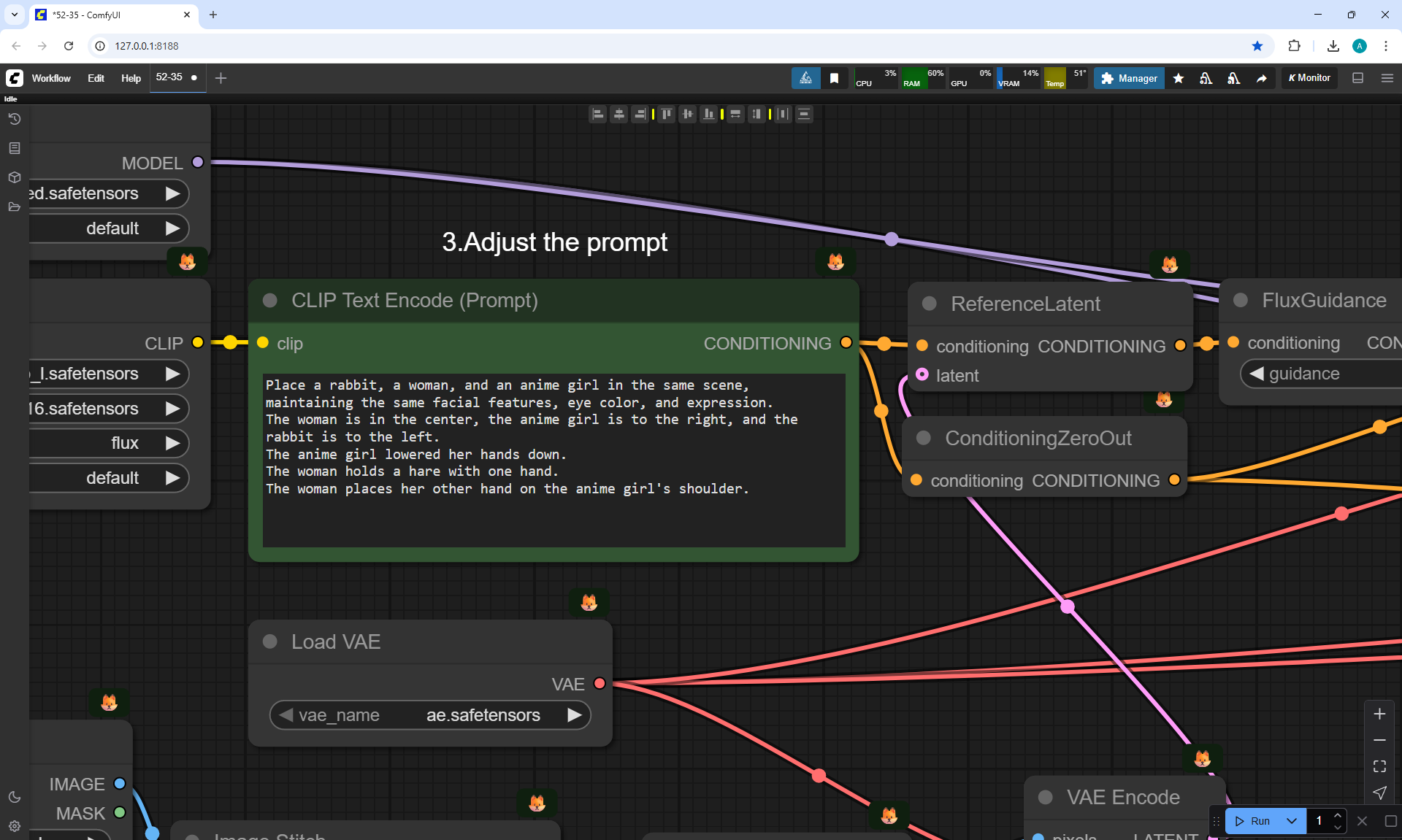Click the fit view icon in canvas controls

(1379, 766)
